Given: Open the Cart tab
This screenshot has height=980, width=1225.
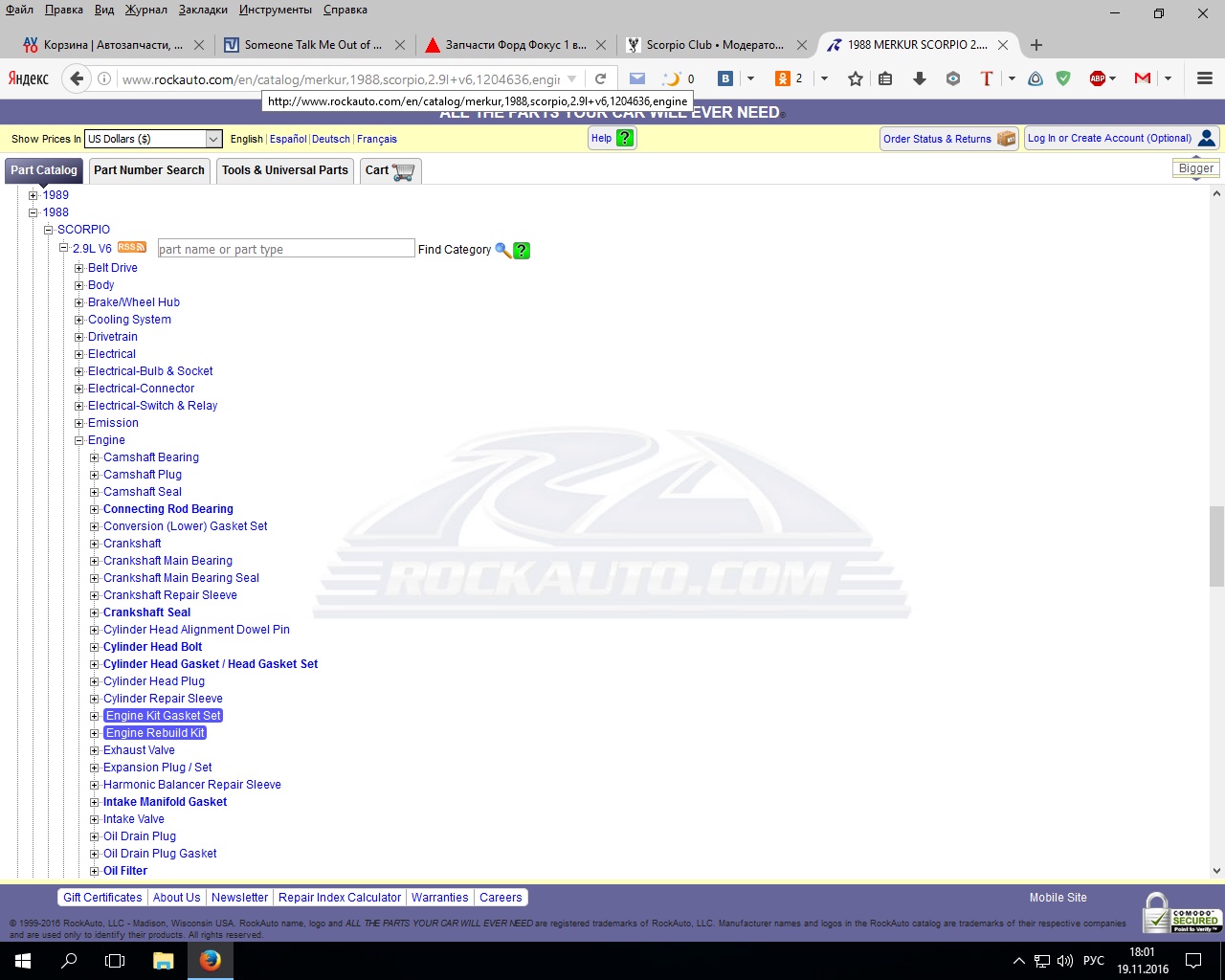Looking at the screenshot, I should click(390, 170).
